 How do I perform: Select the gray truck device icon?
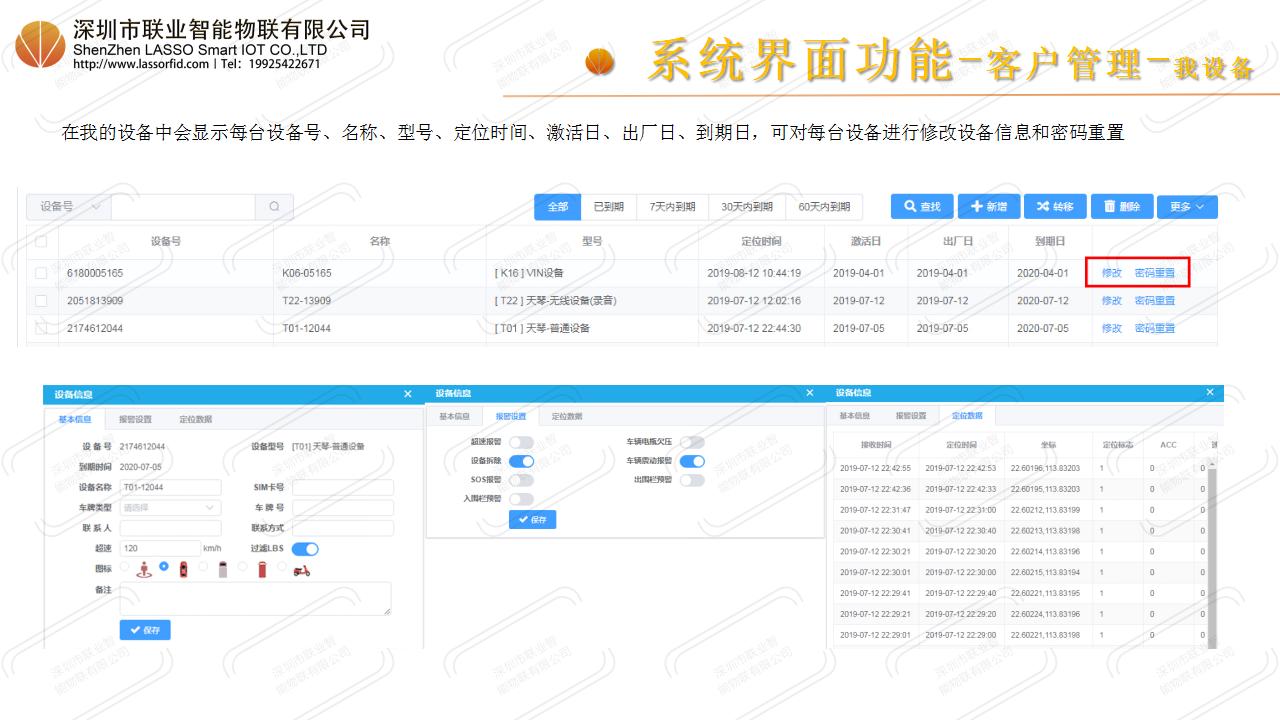pos(222,569)
